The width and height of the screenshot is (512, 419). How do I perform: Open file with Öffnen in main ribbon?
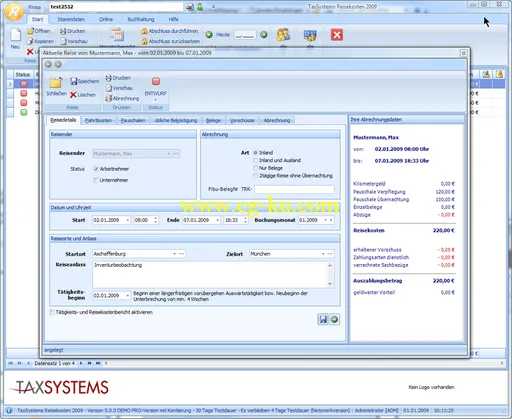[x=39, y=31]
